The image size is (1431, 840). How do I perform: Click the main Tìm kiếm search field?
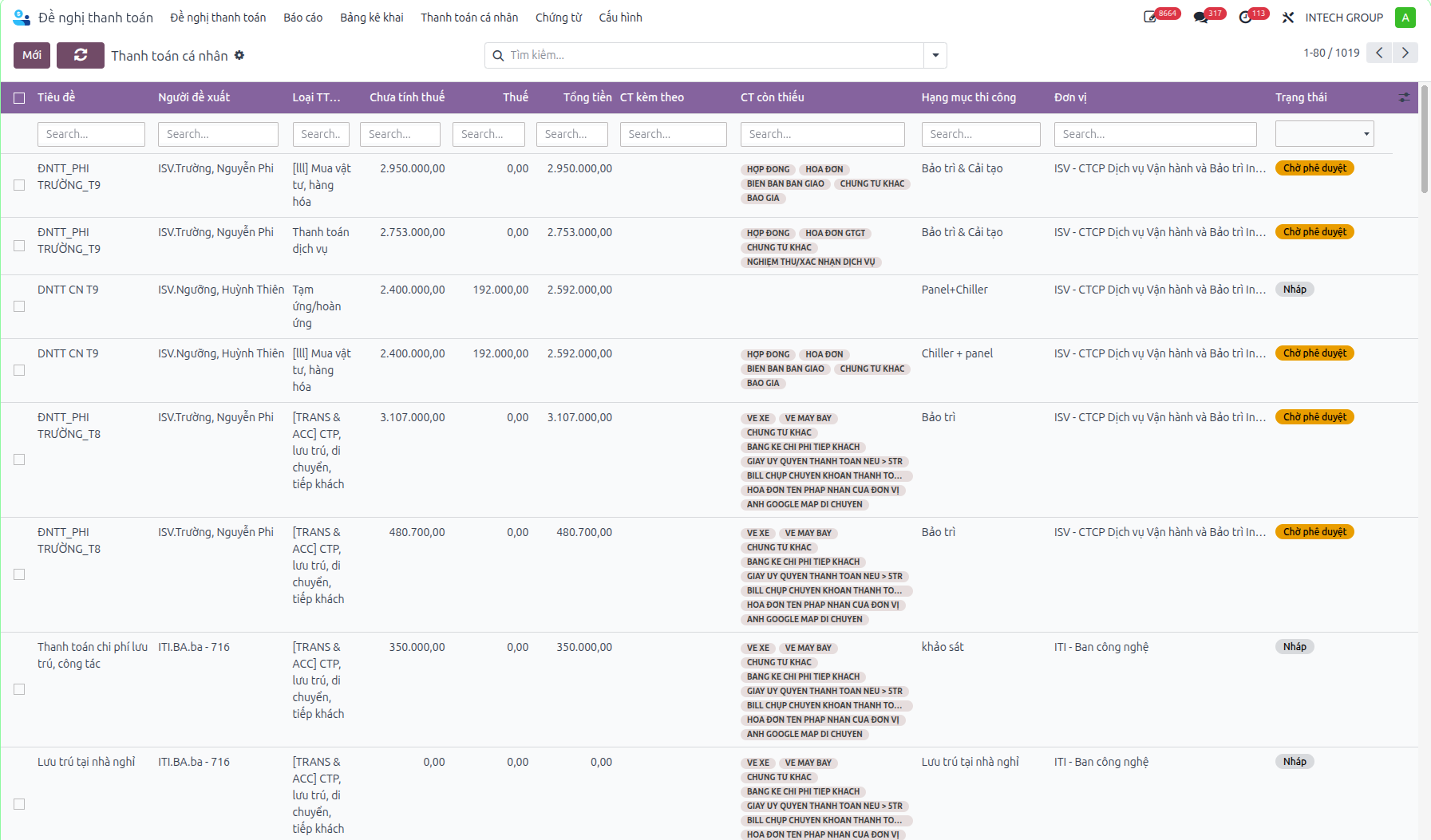(x=715, y=55)
